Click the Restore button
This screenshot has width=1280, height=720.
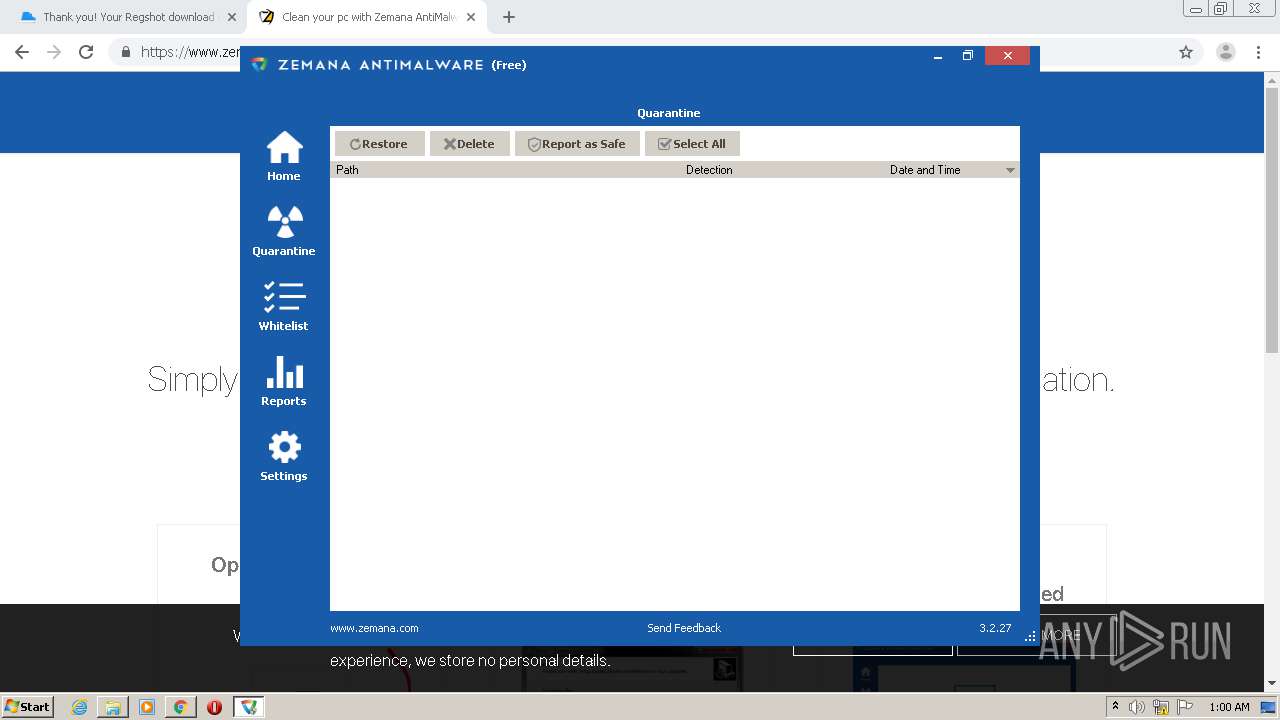380,144
